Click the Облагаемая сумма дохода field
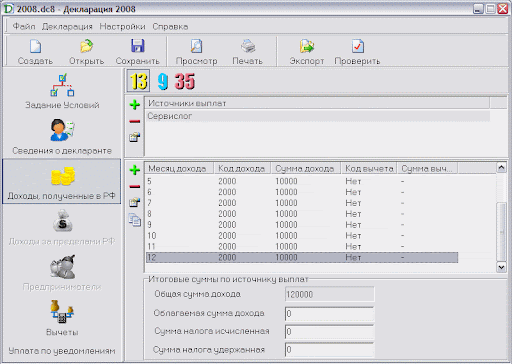Viewport: 512px width, 364px height. tap(329, 314)
